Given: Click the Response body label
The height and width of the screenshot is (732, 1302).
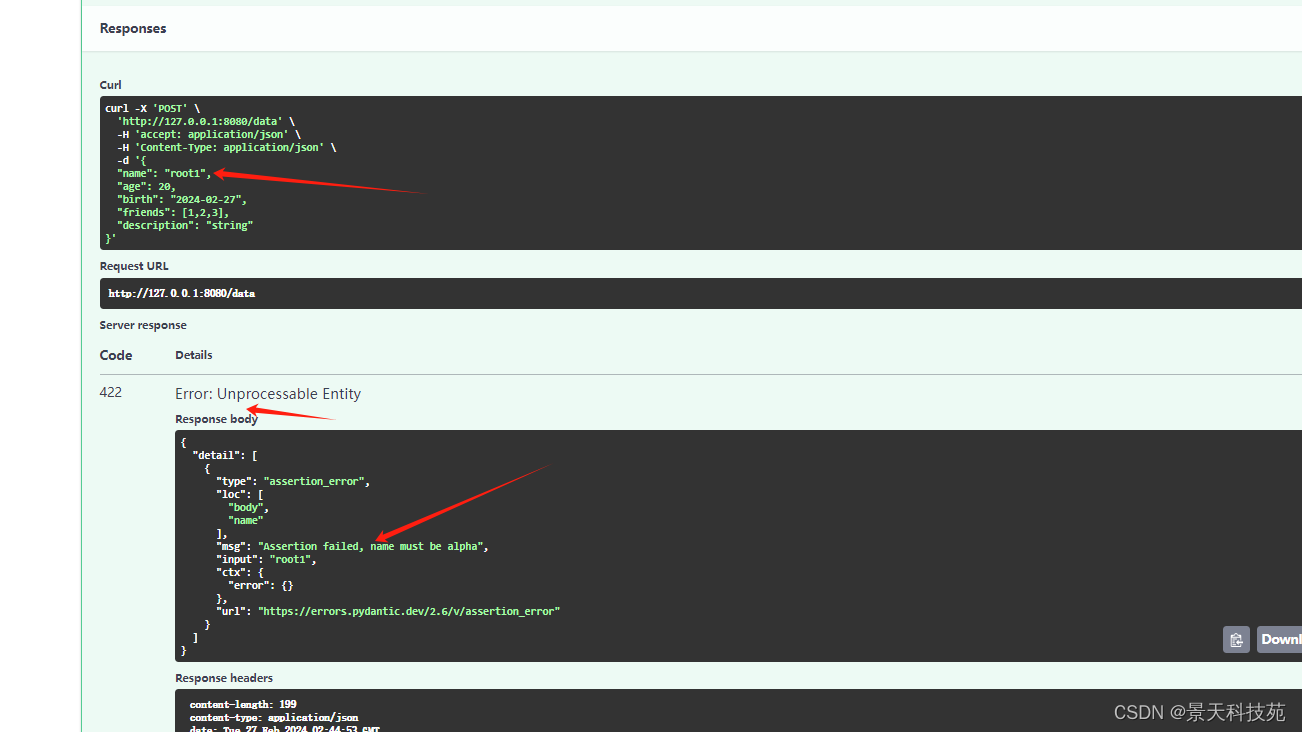Looking at the screenshot, I should click(x=216, y=419).
